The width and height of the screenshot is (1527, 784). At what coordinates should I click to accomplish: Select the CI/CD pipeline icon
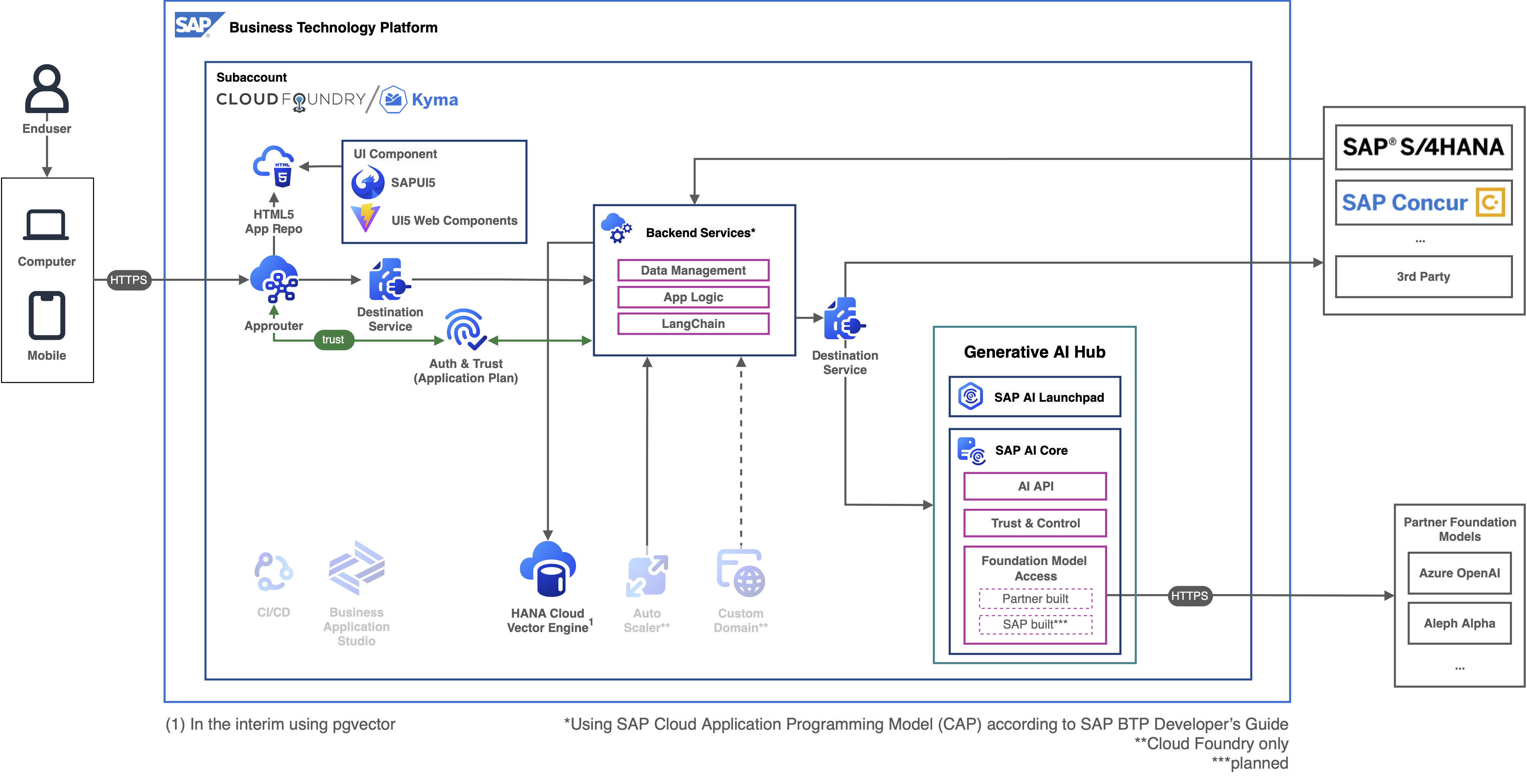pyautogui.click(x=273, y=572)
